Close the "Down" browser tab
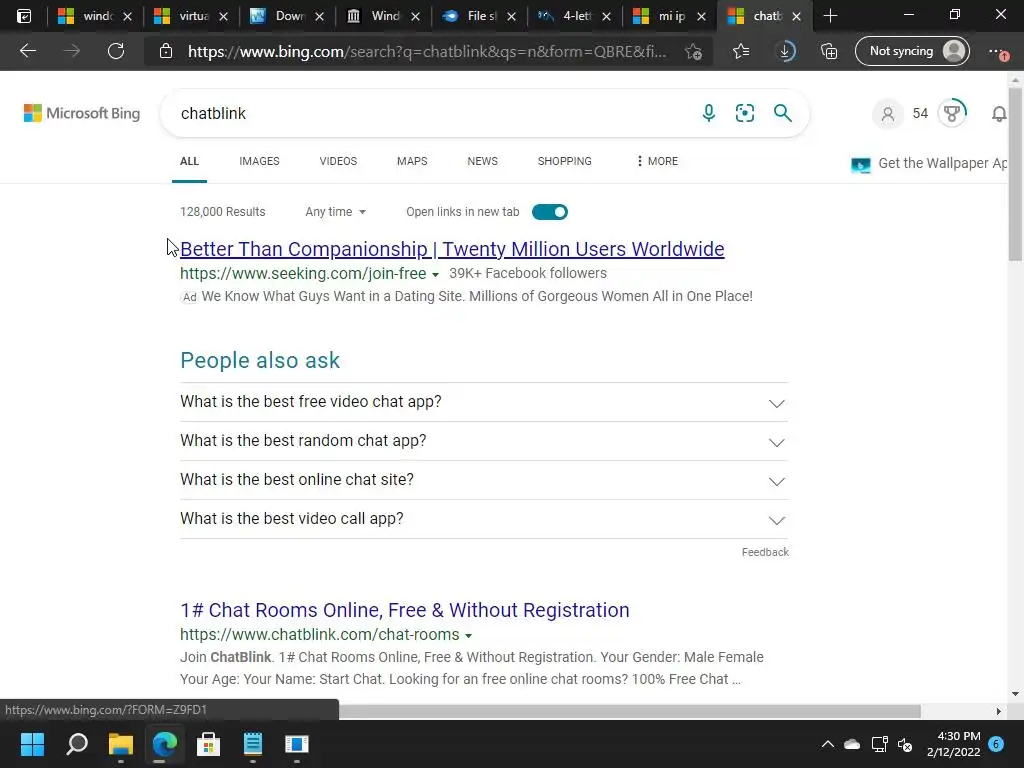The width and height of the screenshot is (1024, 768). pyautogui.click(x=319, y=16)
